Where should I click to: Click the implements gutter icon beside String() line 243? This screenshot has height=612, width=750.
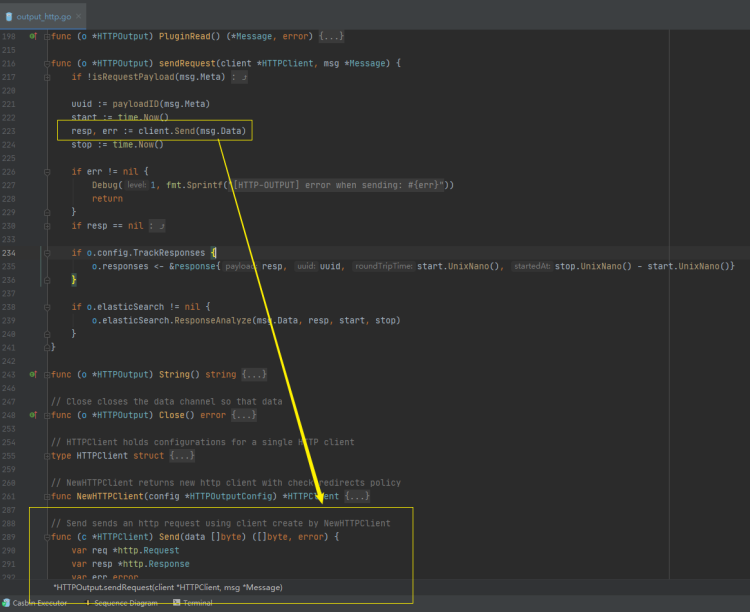(33, 374)
